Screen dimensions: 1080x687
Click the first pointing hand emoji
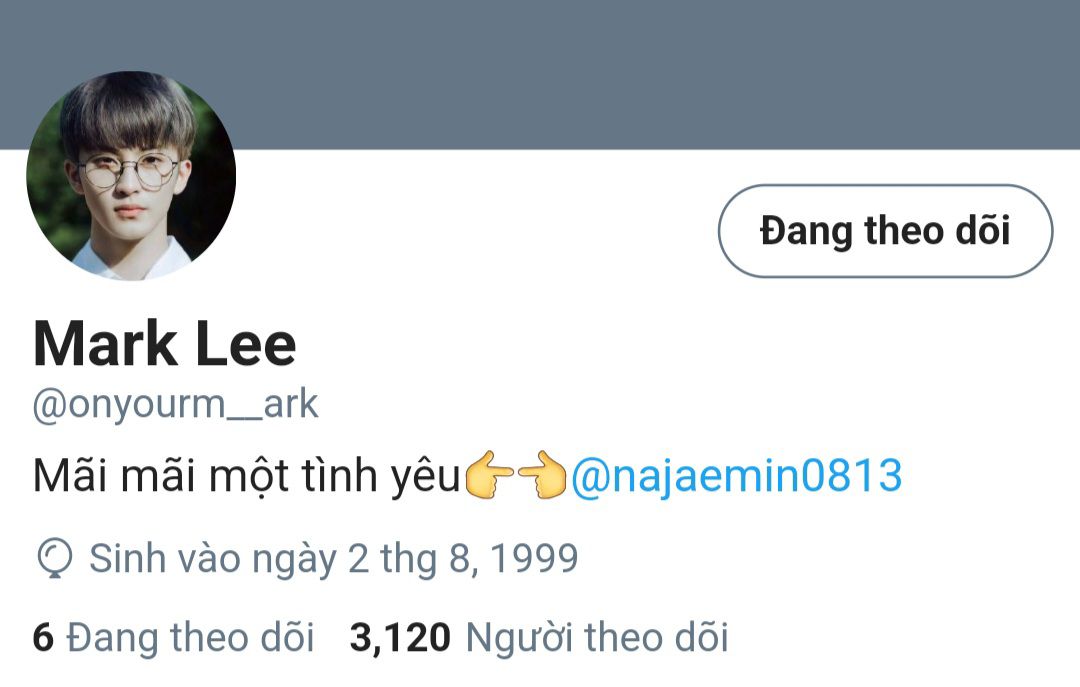pos(490,475)
